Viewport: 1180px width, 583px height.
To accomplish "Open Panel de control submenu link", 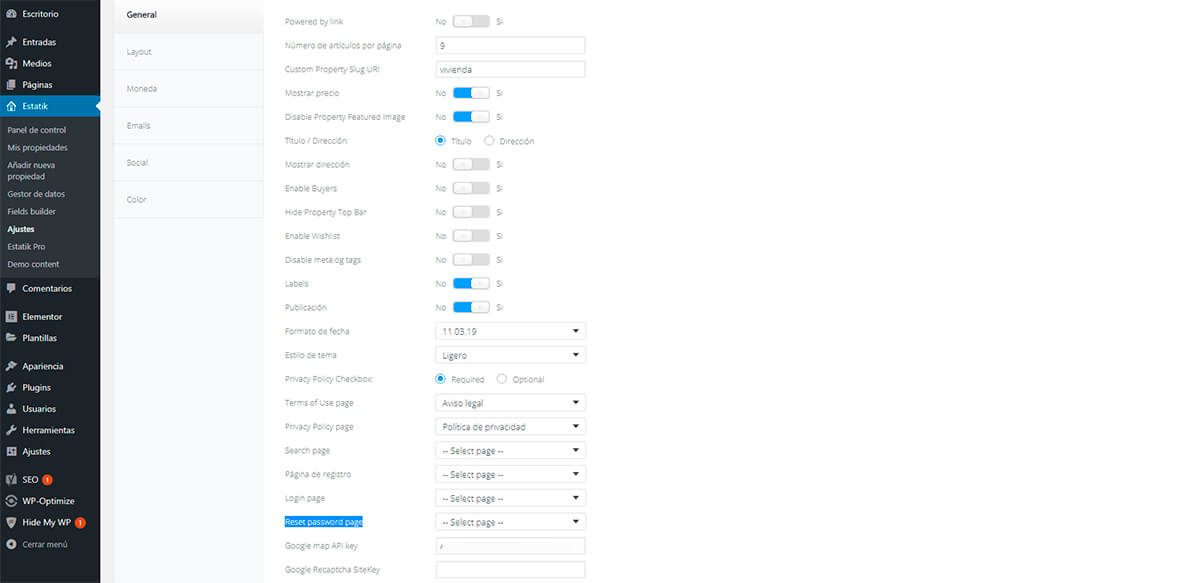I will point(37,130).
